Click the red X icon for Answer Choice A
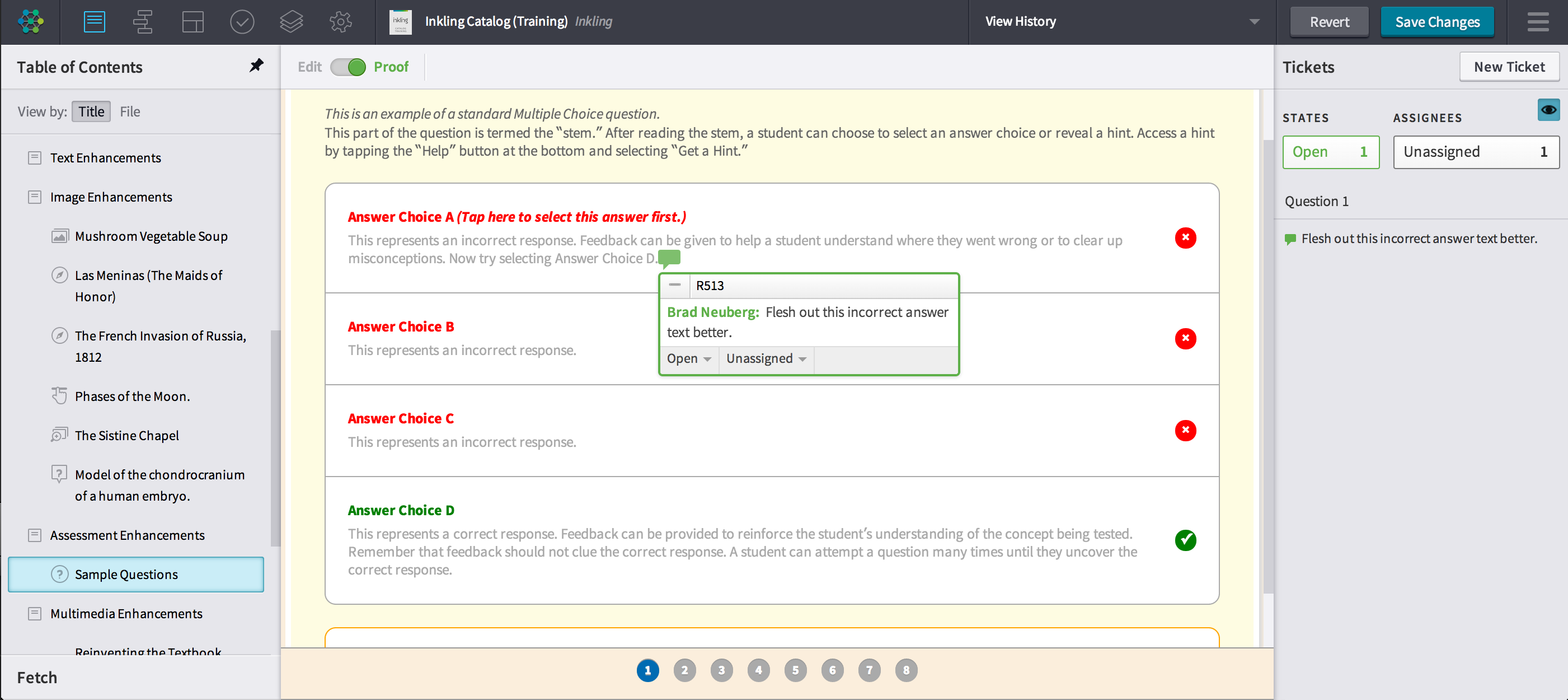The width and height of the screenshot is (1568, 700). (x=1185, y=237)
